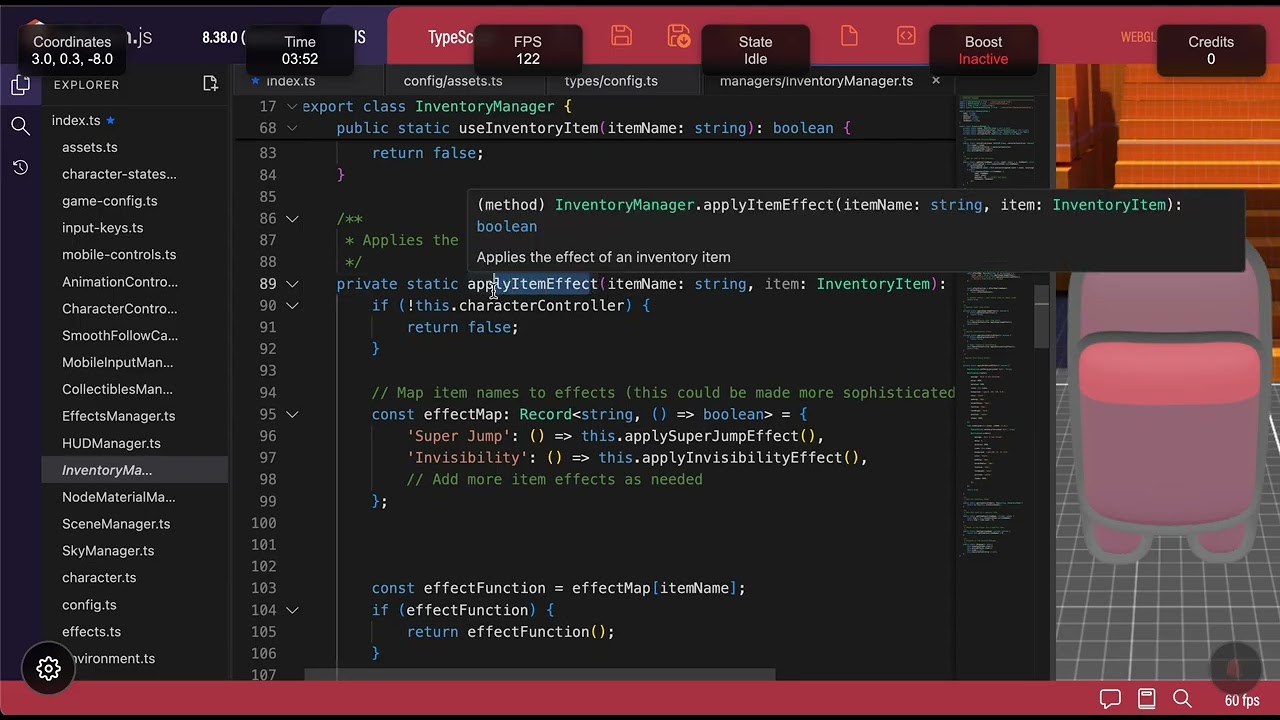Click the editor horizontal scrollbar
Viewport: 1280px width, 720px height.
[540, 675]
